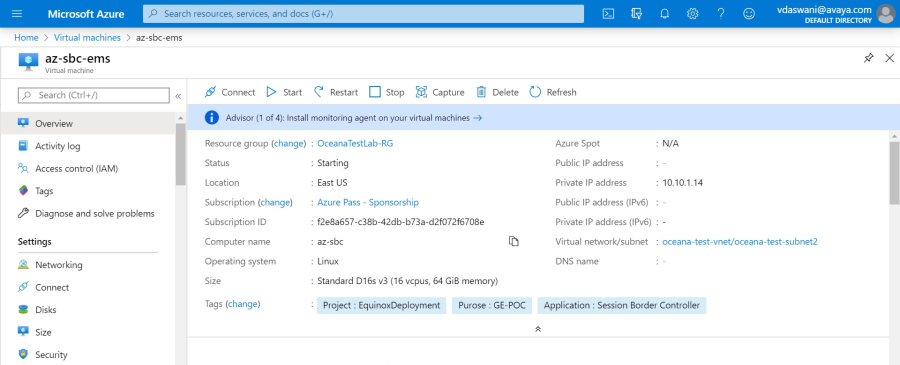The image size is (900, 365).
Task: Click the az-sbc-ems virtual machine icon
Action: [29, 61]
